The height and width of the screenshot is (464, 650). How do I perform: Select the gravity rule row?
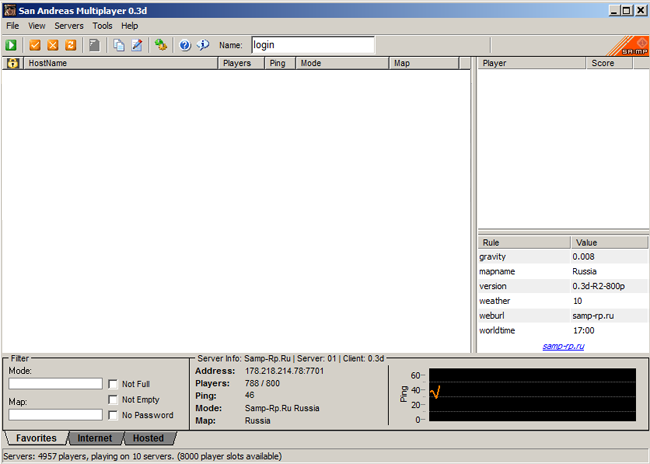pyautogui.click(x=563, y=257)
